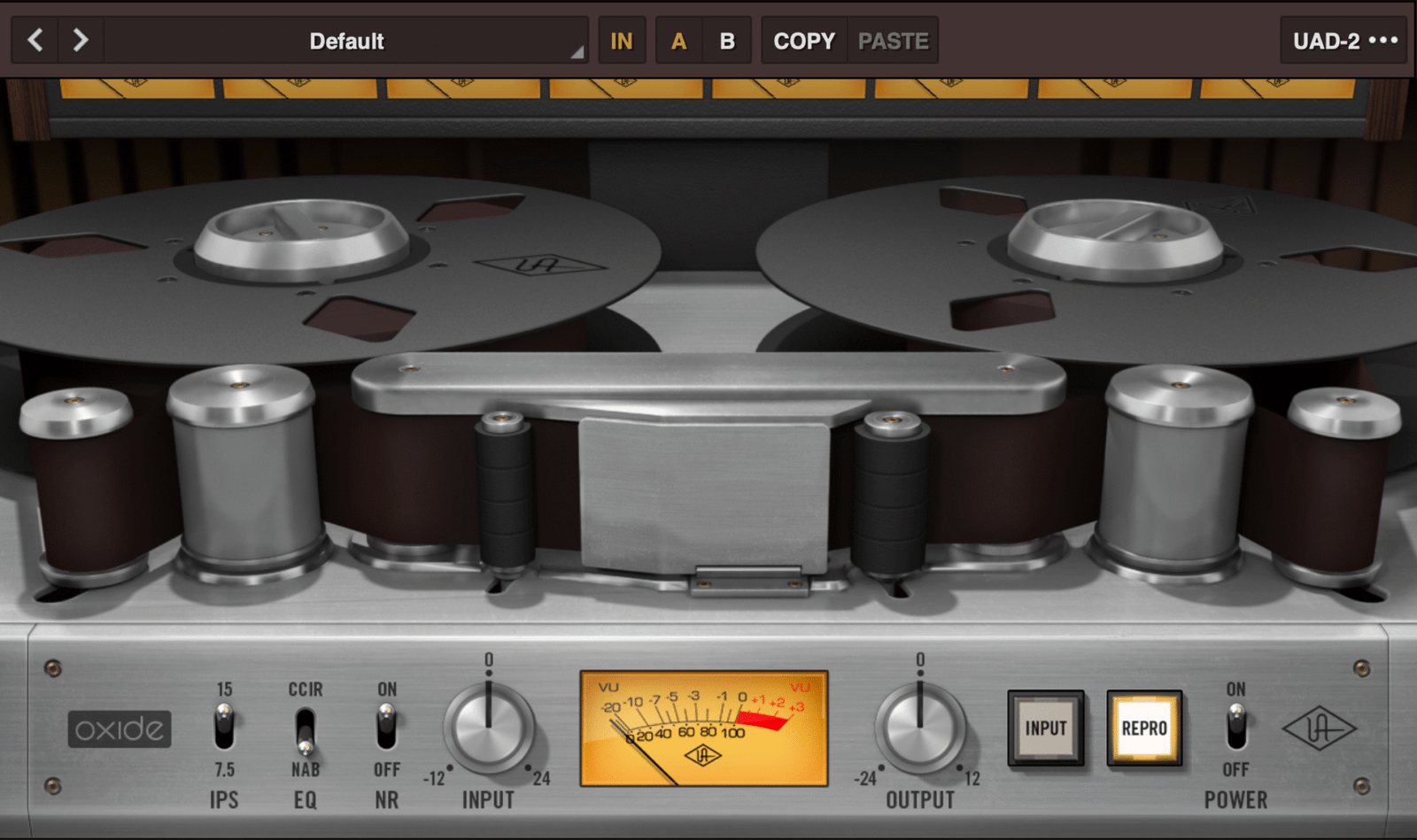Viewport: 1417px width, 840px height.
Task: Select the REPRO monitoring mode
Action: [1144, 728]
